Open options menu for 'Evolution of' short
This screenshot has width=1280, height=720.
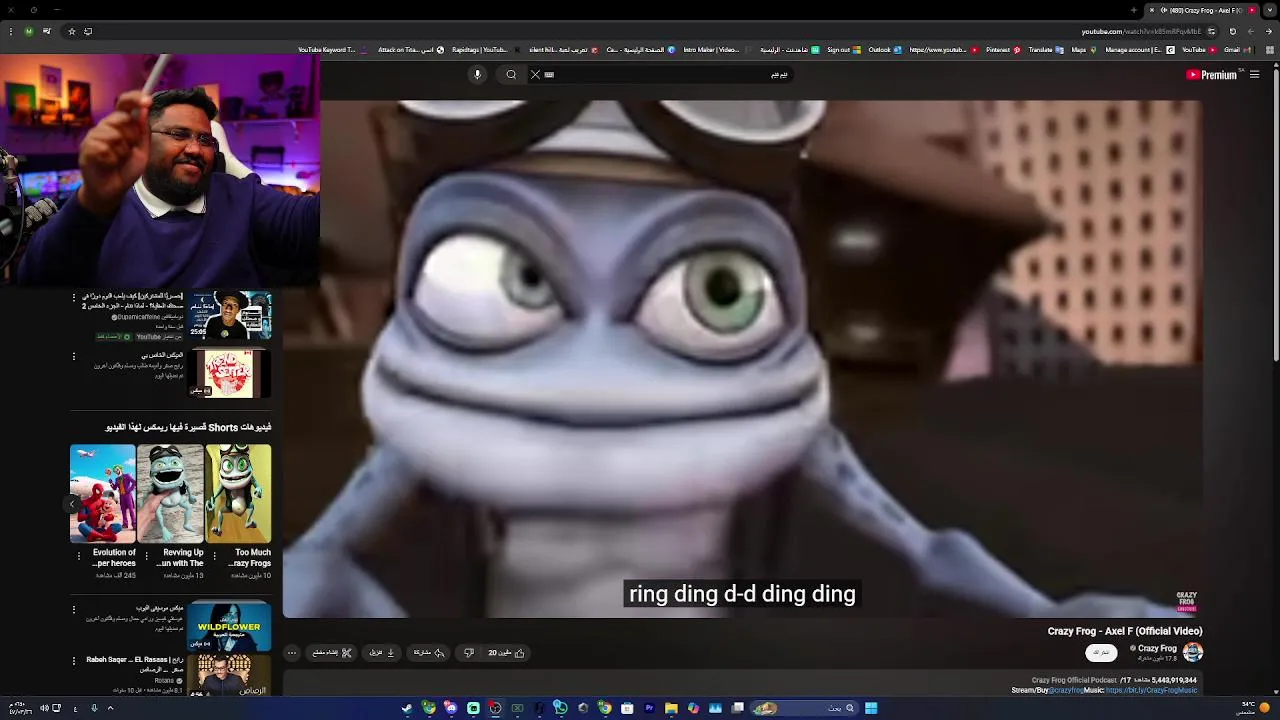78,556
